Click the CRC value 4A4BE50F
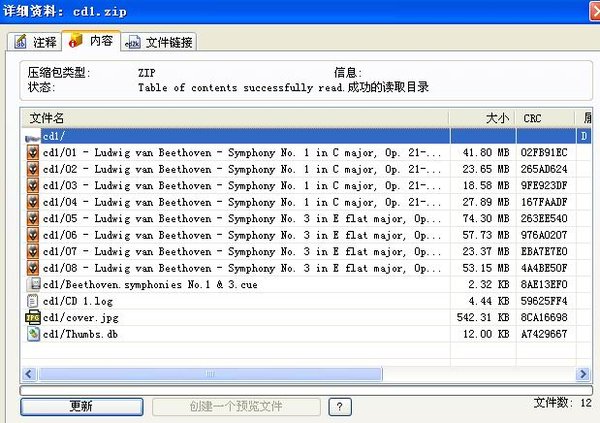This screenshot has height=423, width=600. click(544, 268)
